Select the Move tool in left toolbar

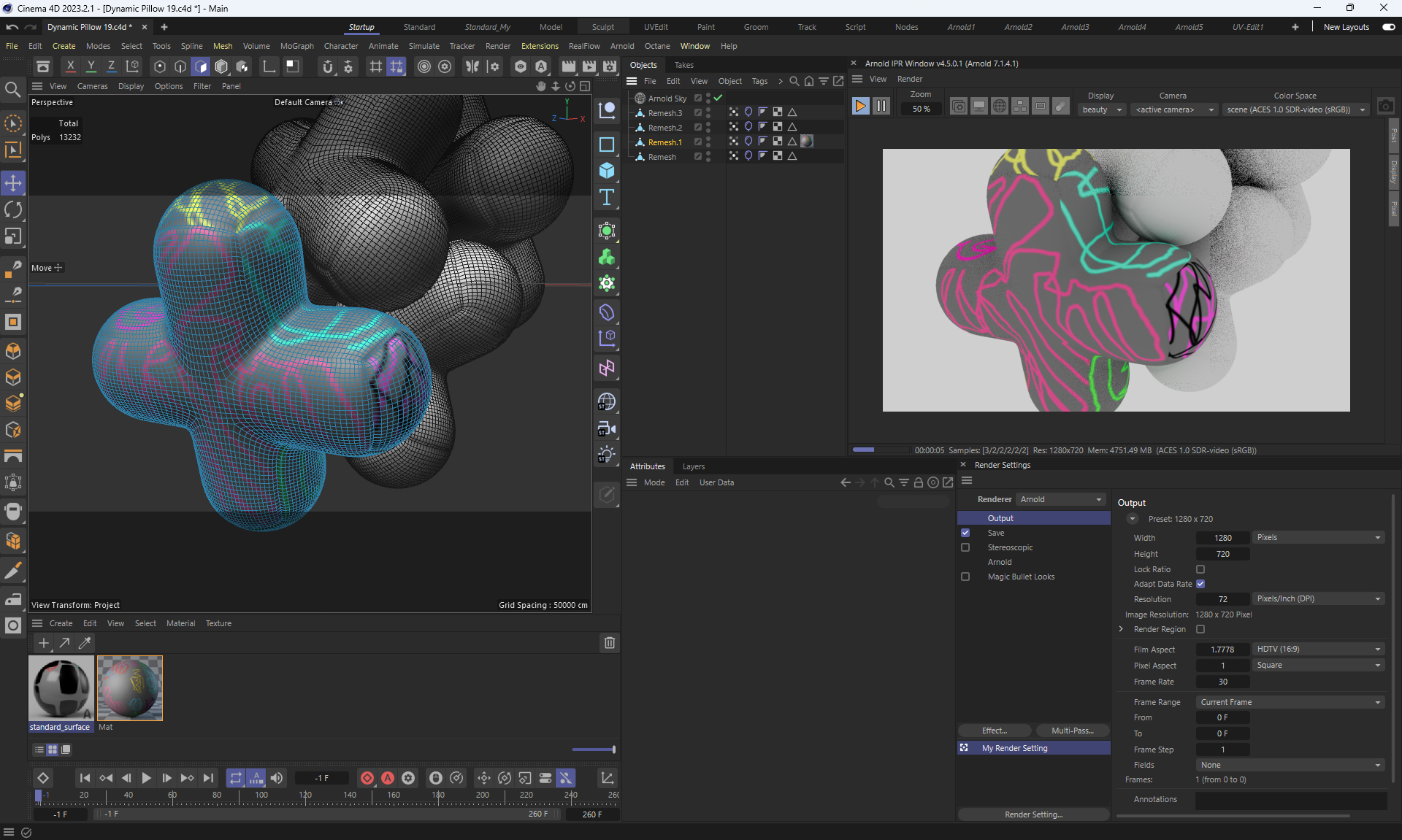point(13,183)
